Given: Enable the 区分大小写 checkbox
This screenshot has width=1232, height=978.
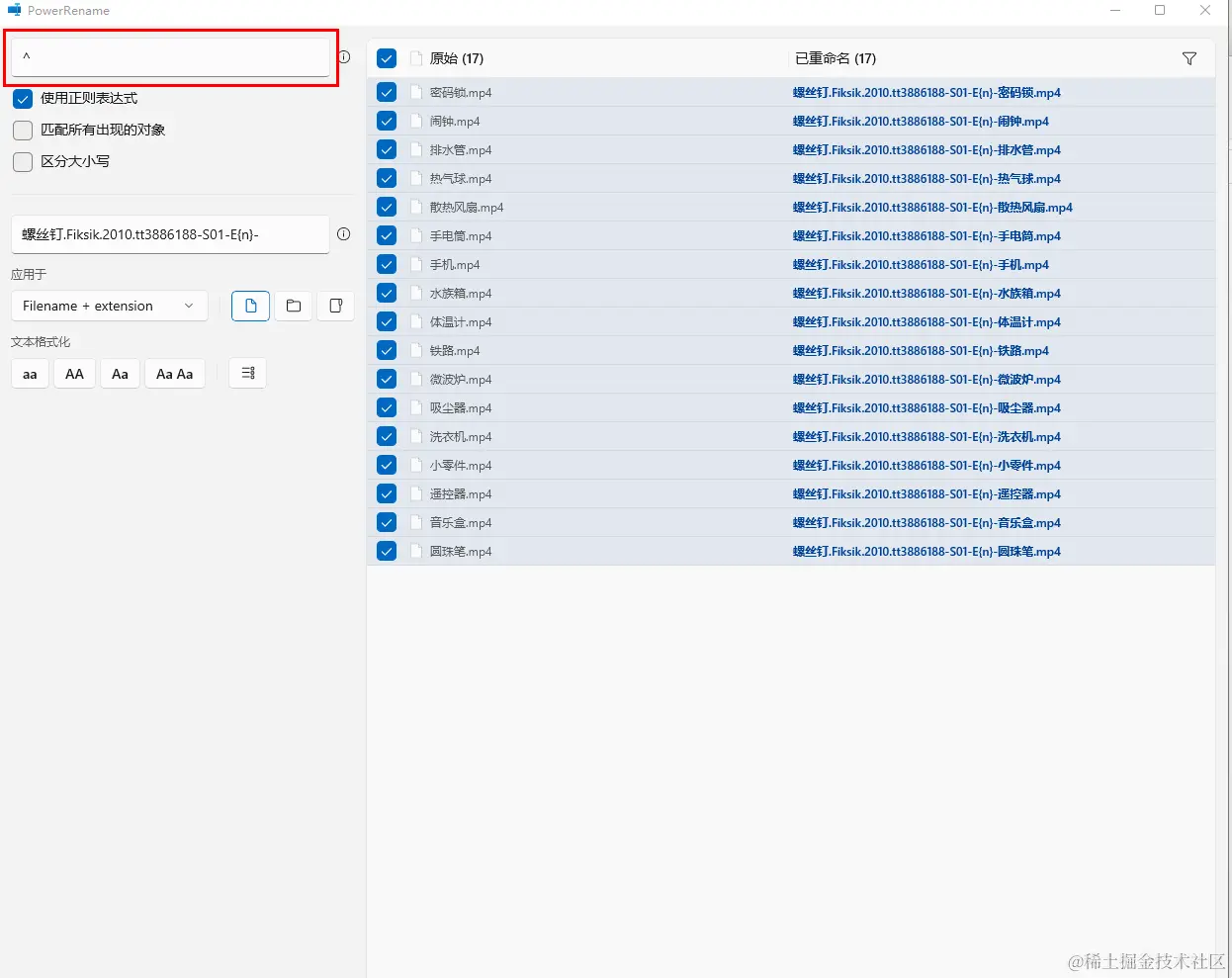Looking at the screenshot, I should pyautogui.click(x=23, y=162).
